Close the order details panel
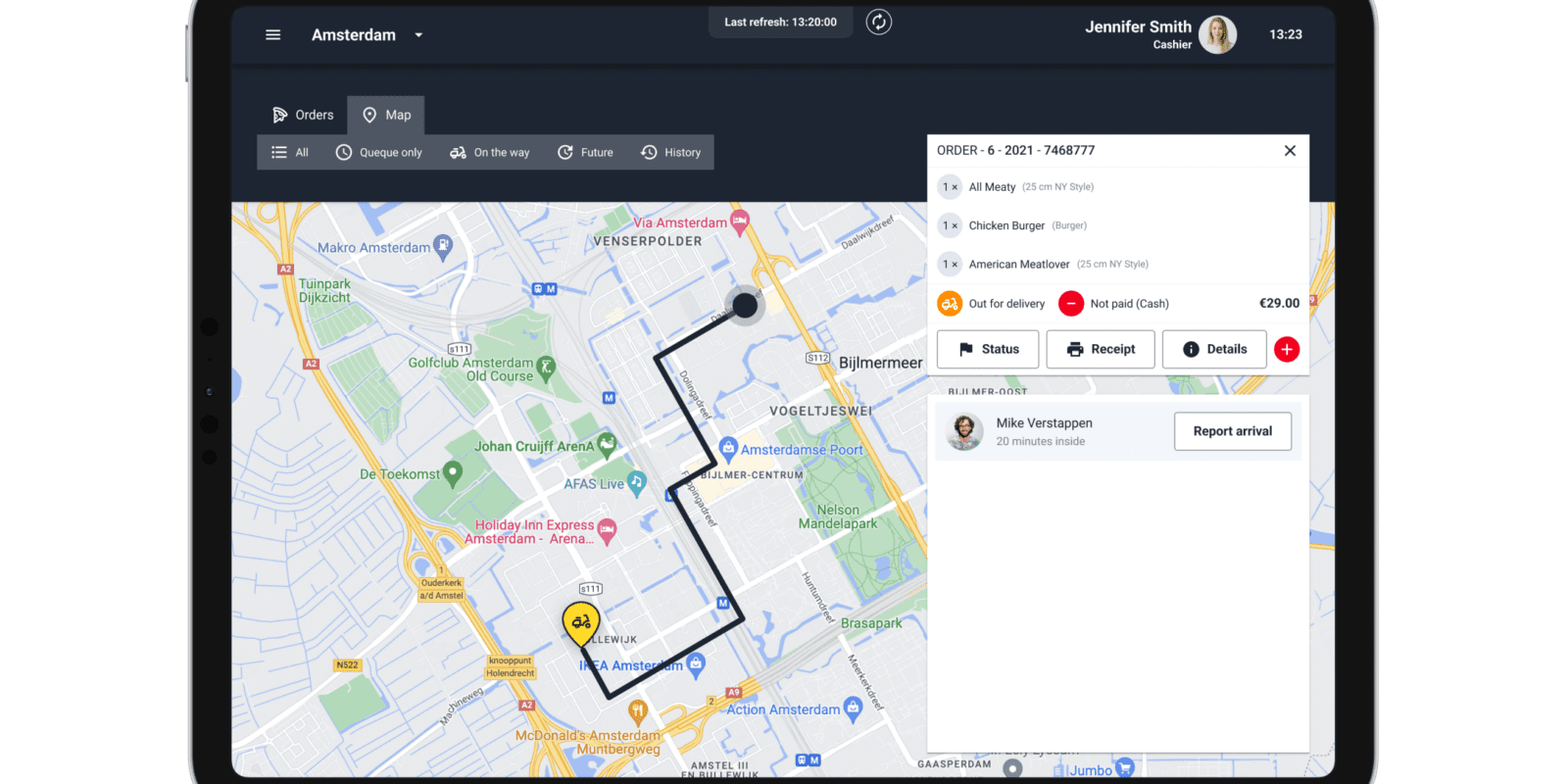1568x784 pixels. pyautogui.click(x=1290, y=151)
